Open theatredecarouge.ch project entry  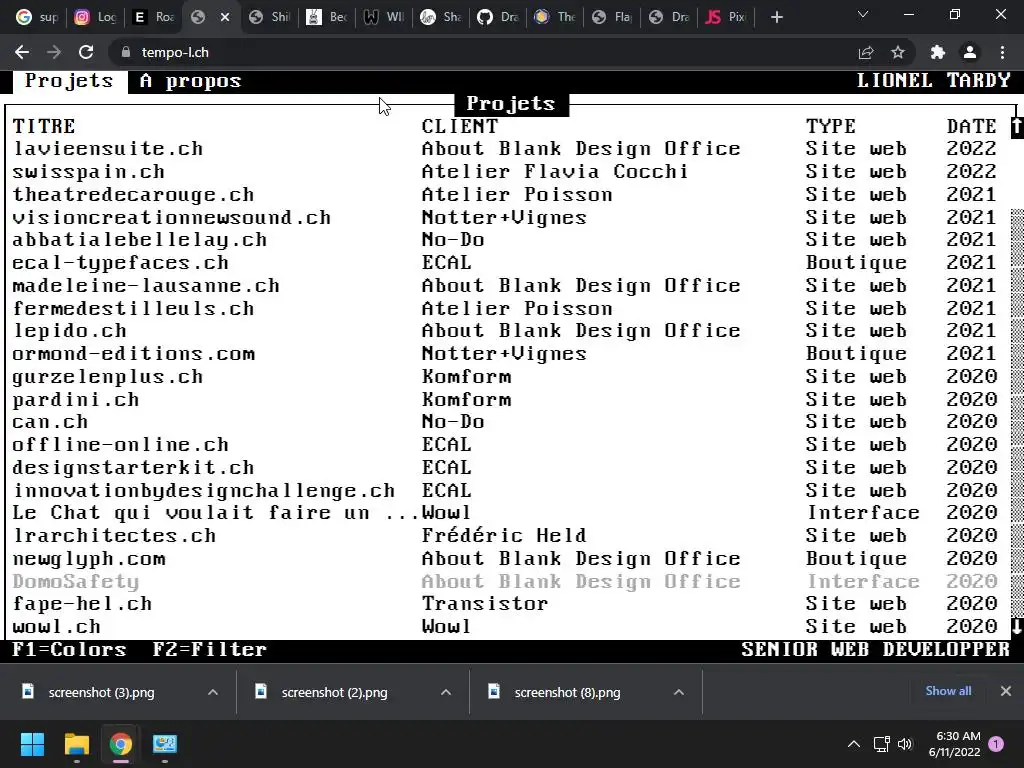(505, 195)
